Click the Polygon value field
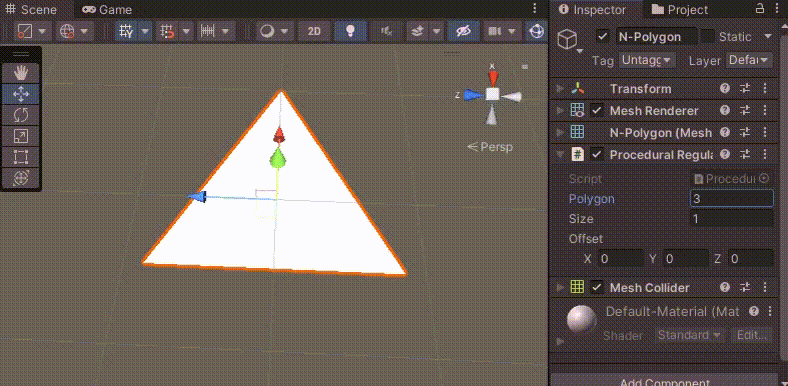Viewport: 788px width, 386px height. [732, 199]
